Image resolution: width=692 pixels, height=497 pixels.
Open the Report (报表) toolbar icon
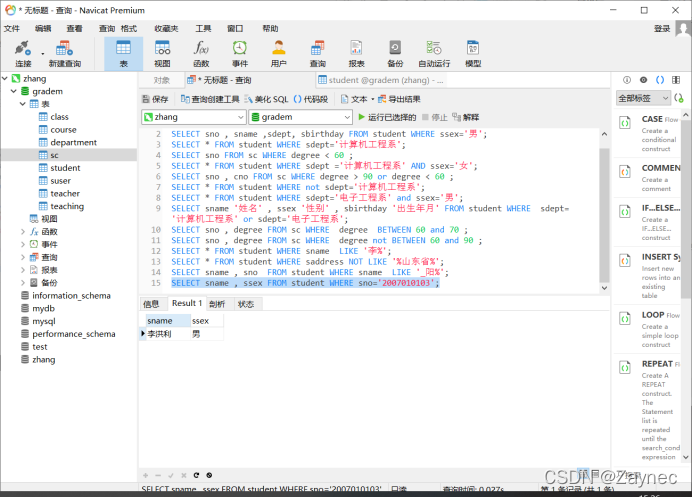point(356,53)
